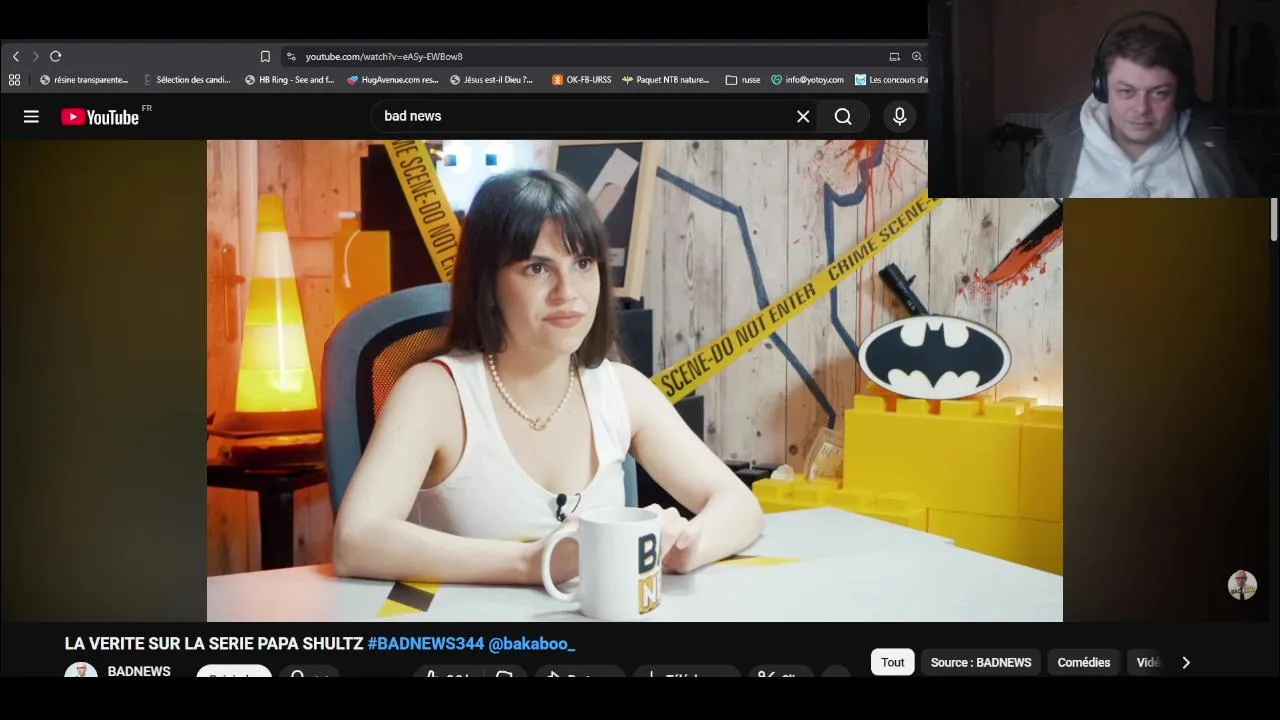The height and width of the screenshot is (720, 1280).
Task: Go to YouTube home via the logo
Action: pos(100,117)
